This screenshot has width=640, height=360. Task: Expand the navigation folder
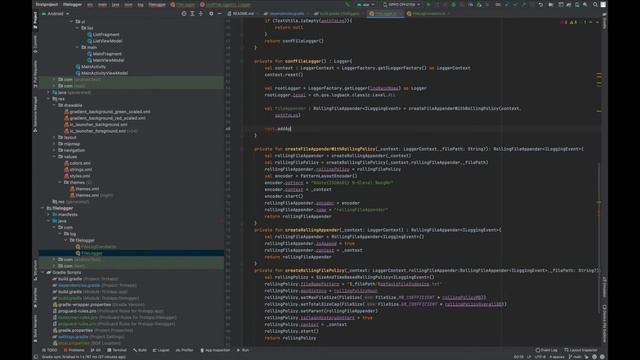point(54,150)
